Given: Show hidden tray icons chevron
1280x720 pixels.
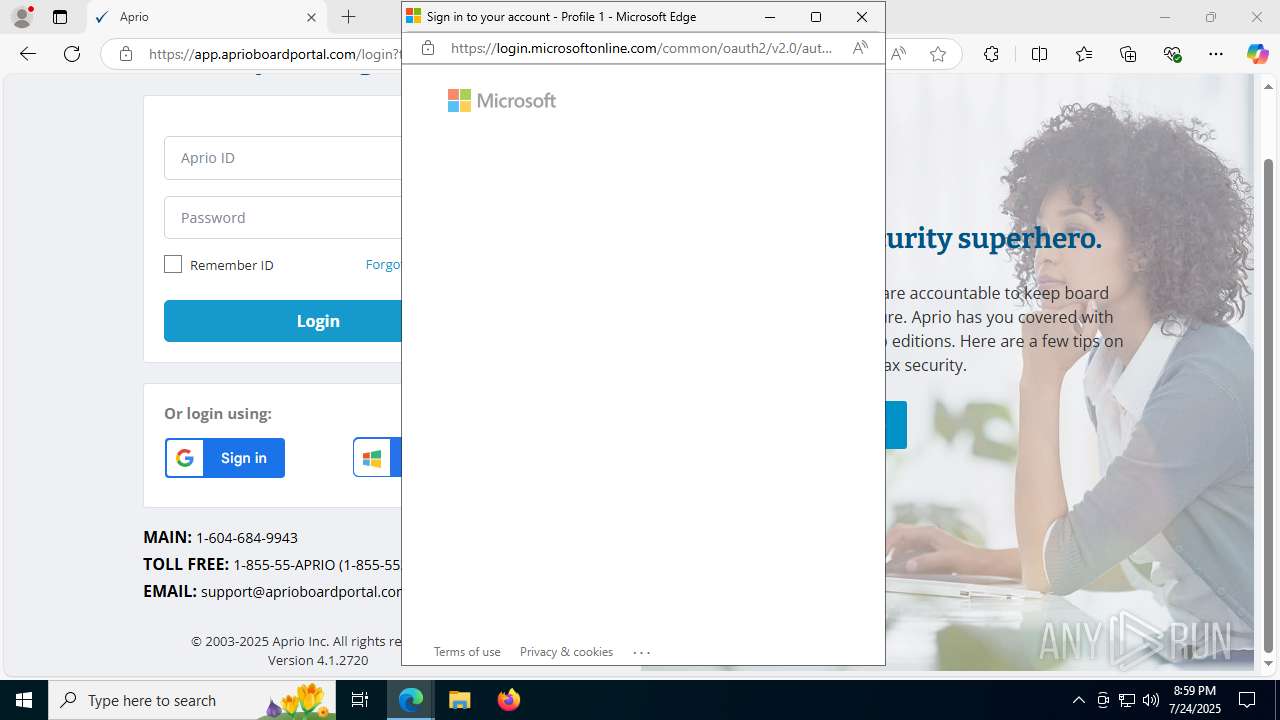Looking at the screenshot, I should tap(1078, 700).
